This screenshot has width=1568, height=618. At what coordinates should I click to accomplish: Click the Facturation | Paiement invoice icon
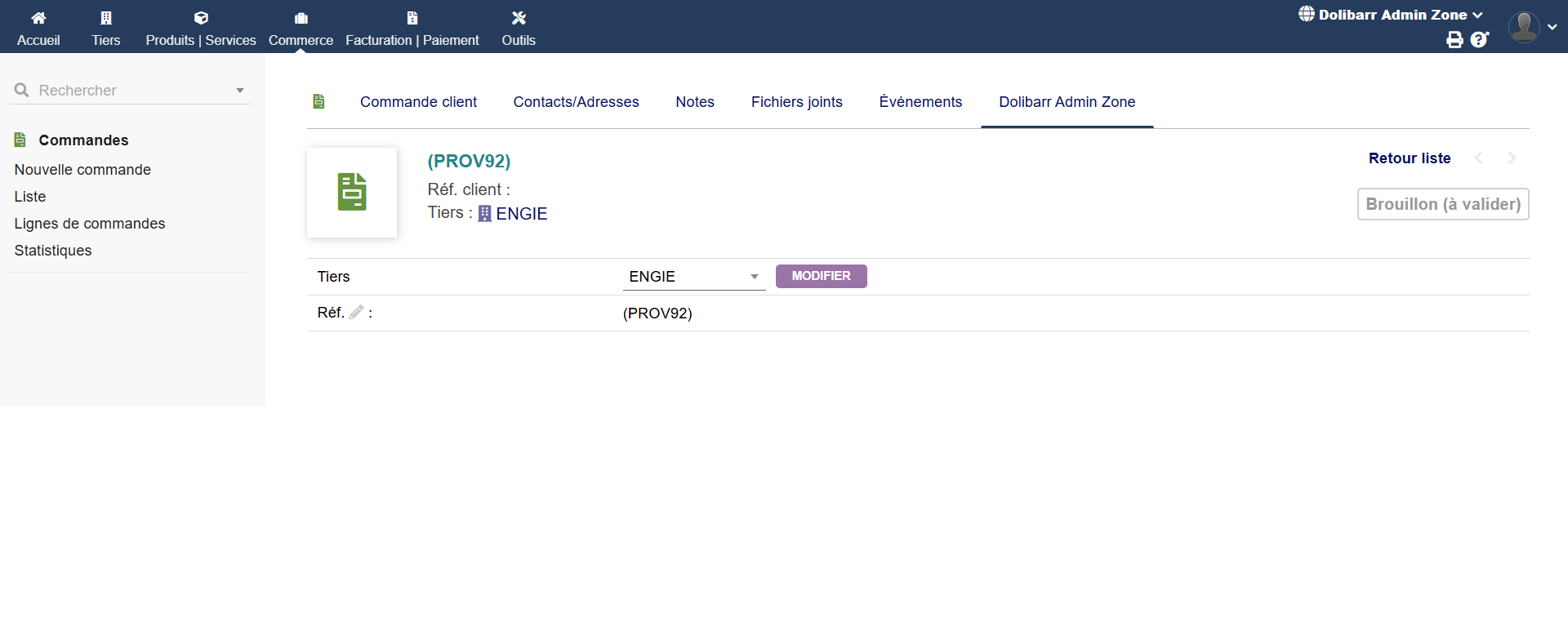[412, 18]
